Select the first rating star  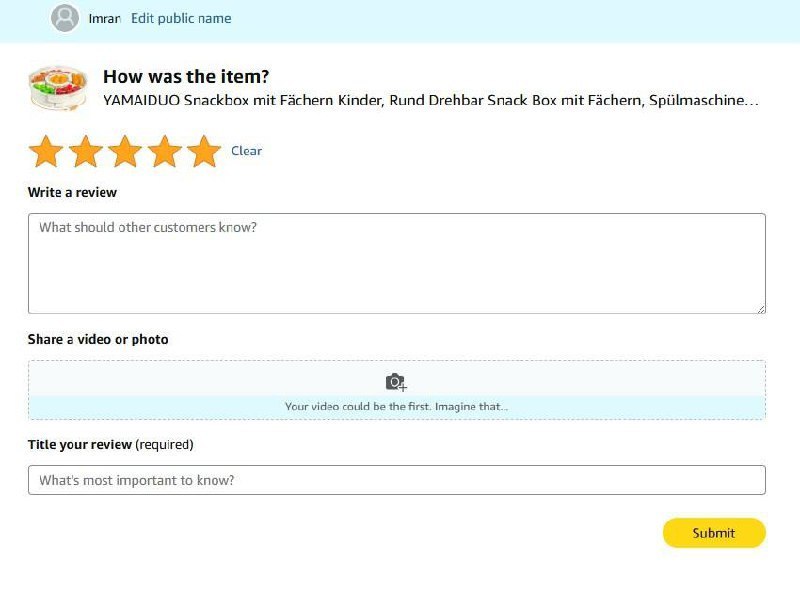(46, 152)
